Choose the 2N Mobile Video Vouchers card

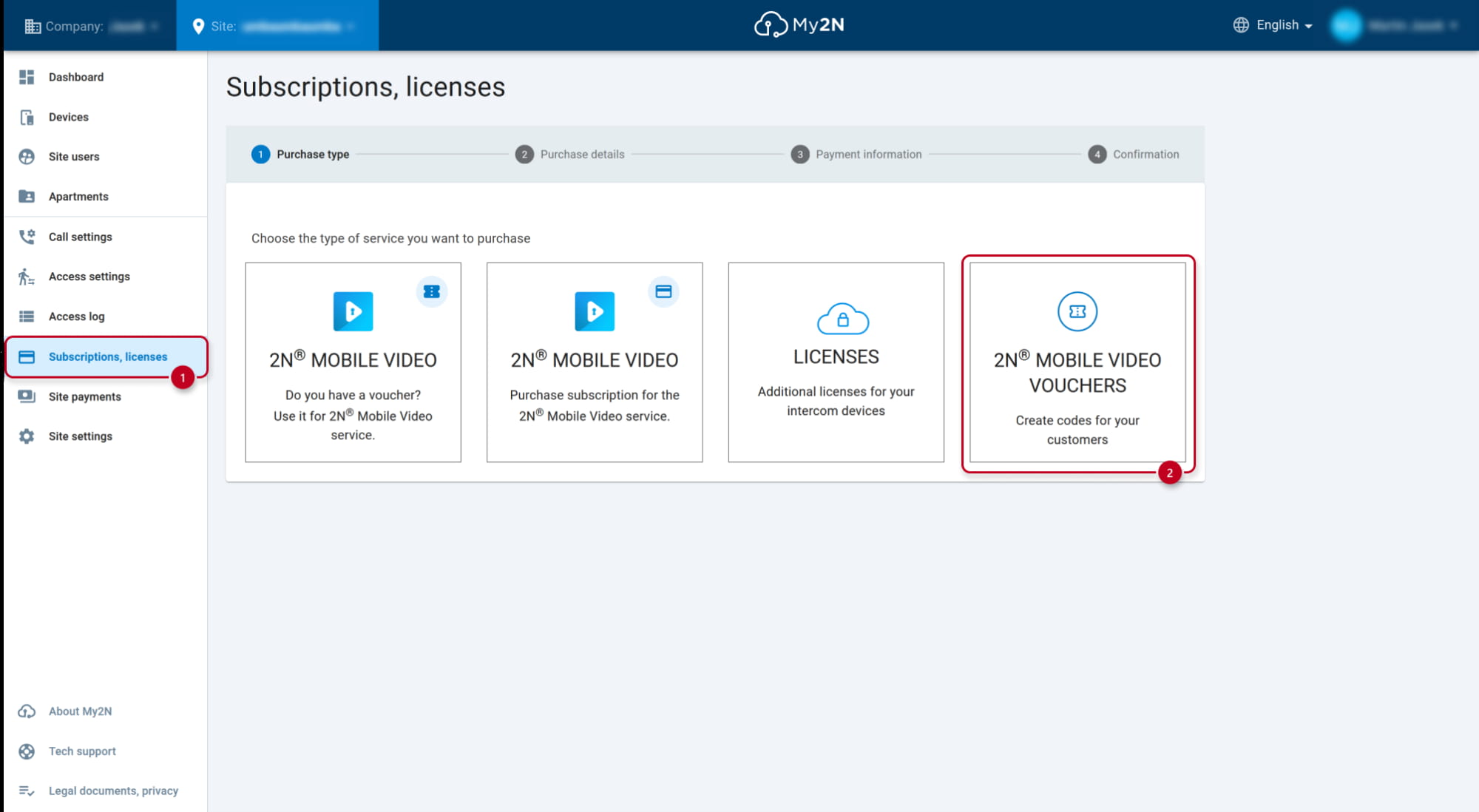(1077, 362)
